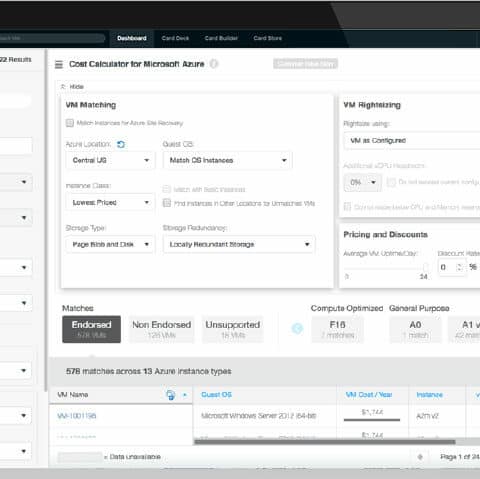Screen dimensions: 480x479
Task: Open the Card Builder tab
Action: coord(221,38)
